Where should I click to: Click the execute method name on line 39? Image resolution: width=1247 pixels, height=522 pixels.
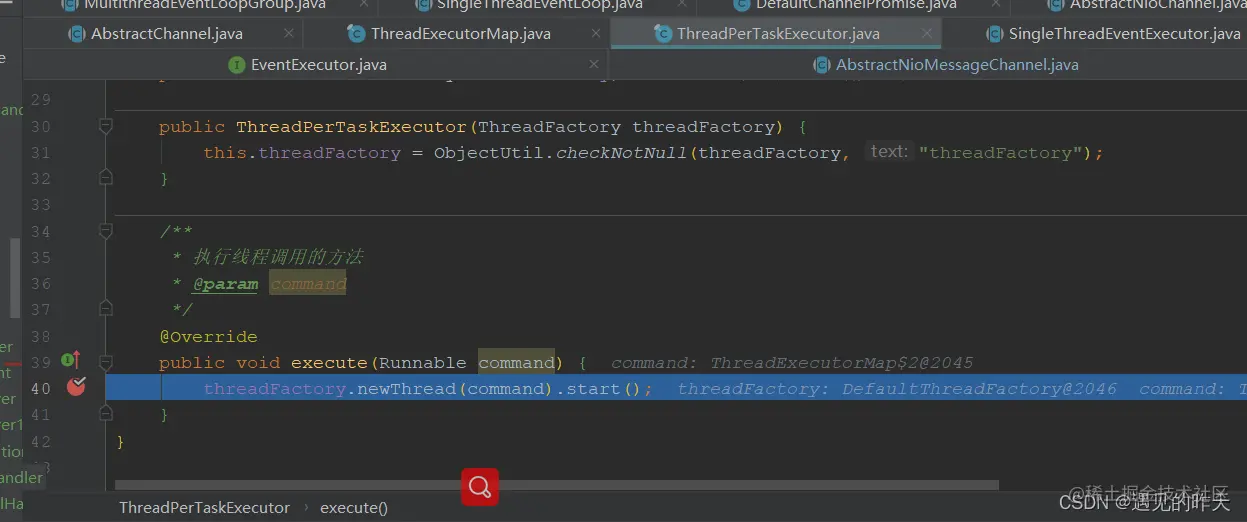tap(329, 363)
